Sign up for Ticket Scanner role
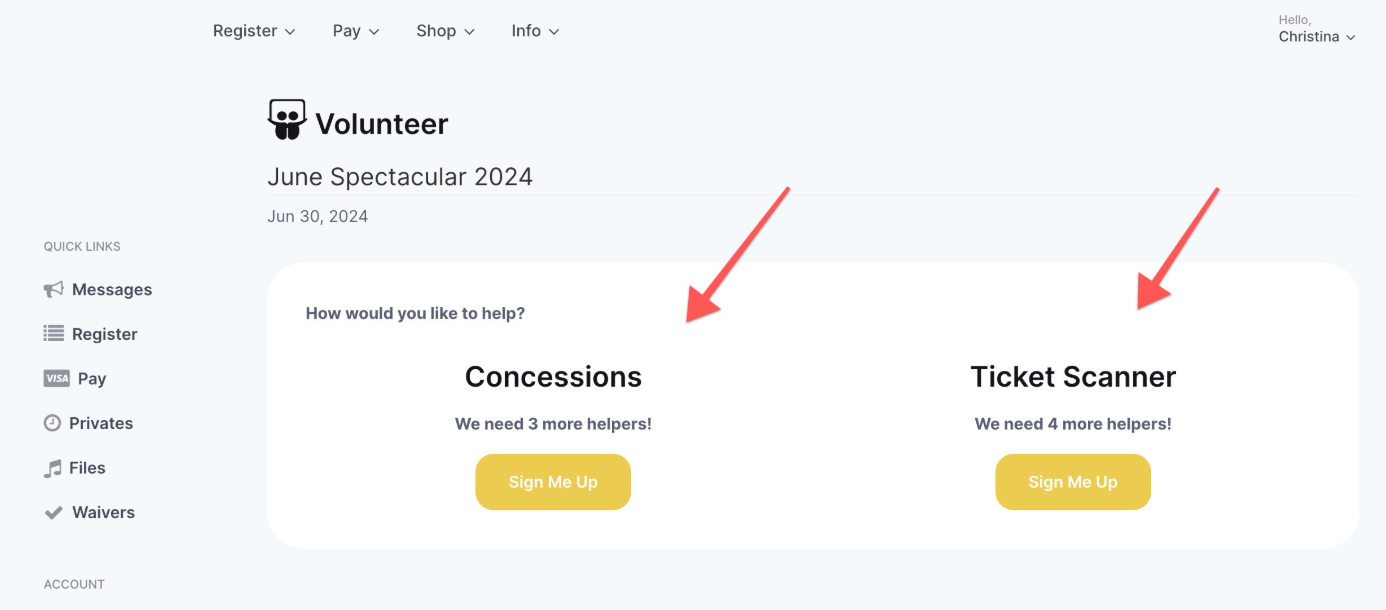Viewport: 1386px width, 610px height. [x=1073, y=482]
